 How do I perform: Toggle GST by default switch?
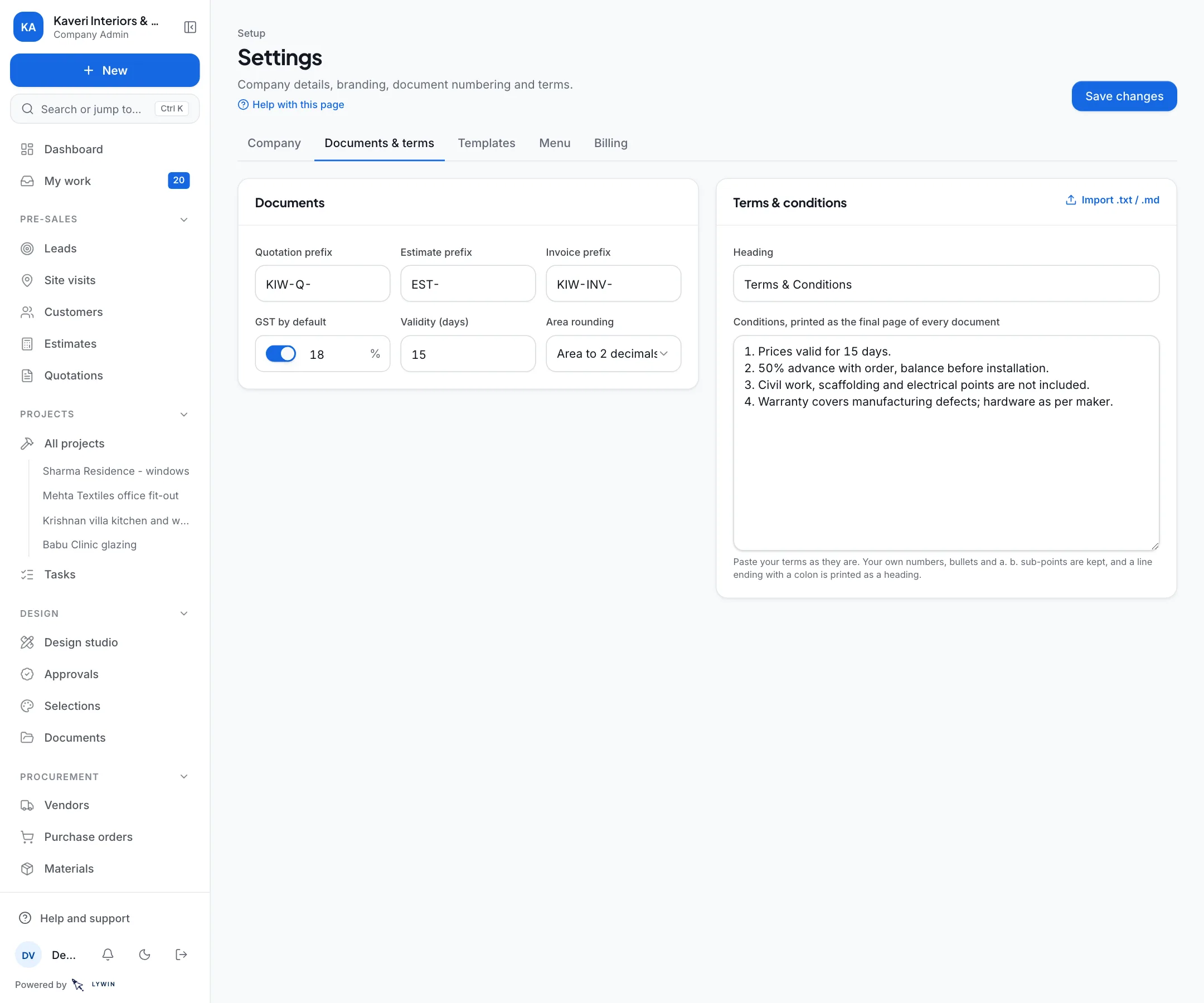point(281,354)
